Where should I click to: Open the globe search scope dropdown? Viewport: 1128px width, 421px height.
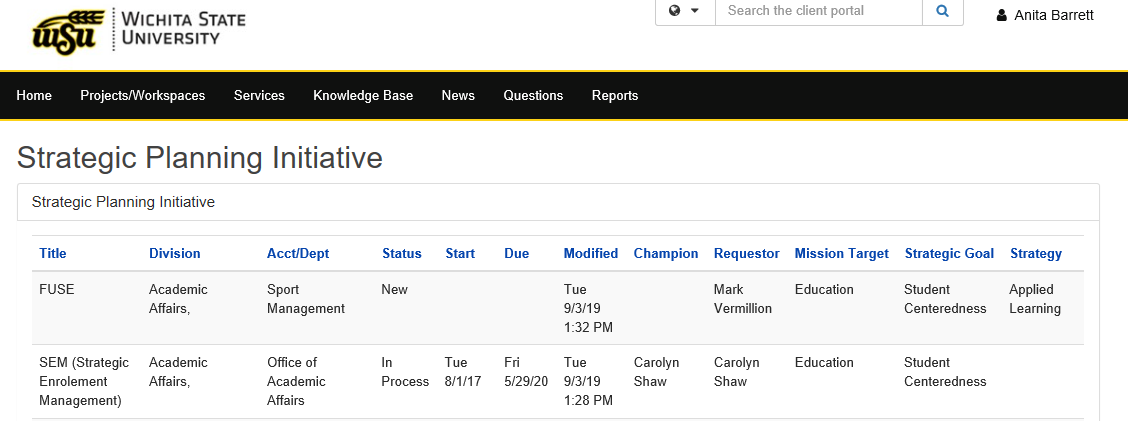tap(685, 11)
